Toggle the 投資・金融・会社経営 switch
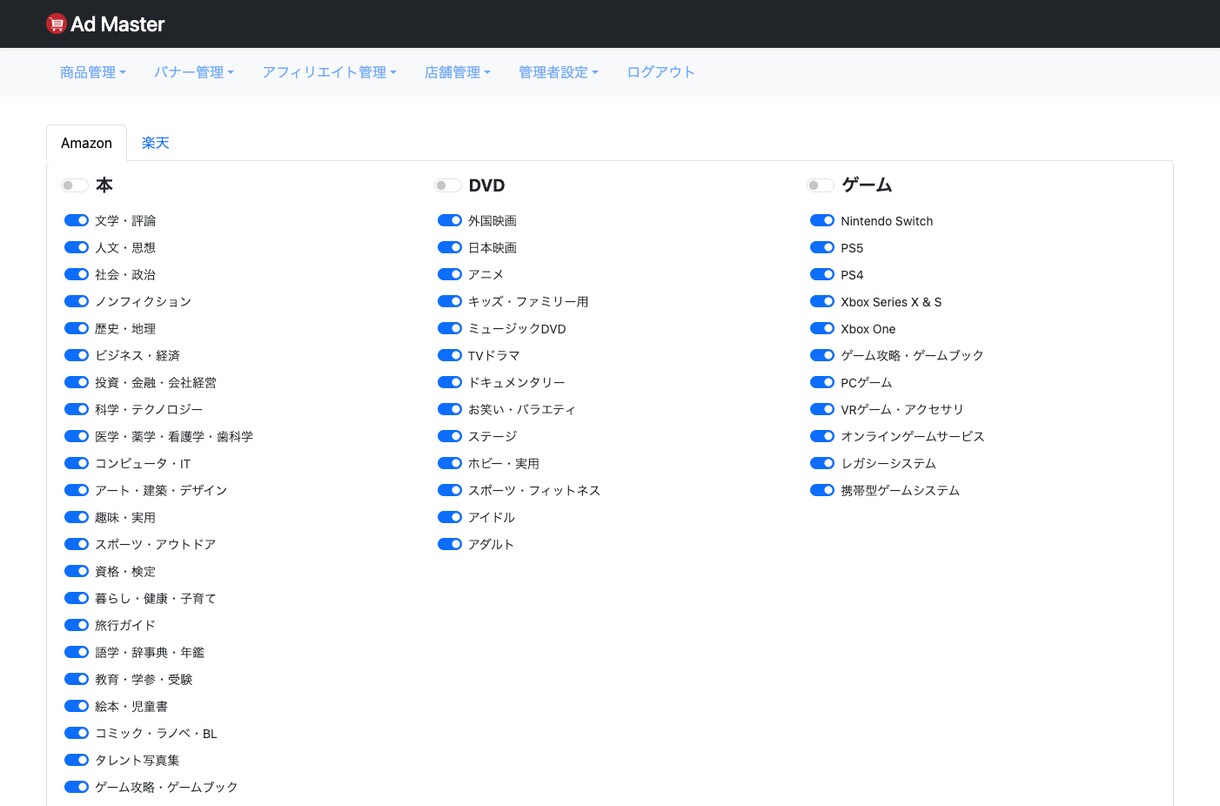 pyautogui.click(x=77, y=382)
